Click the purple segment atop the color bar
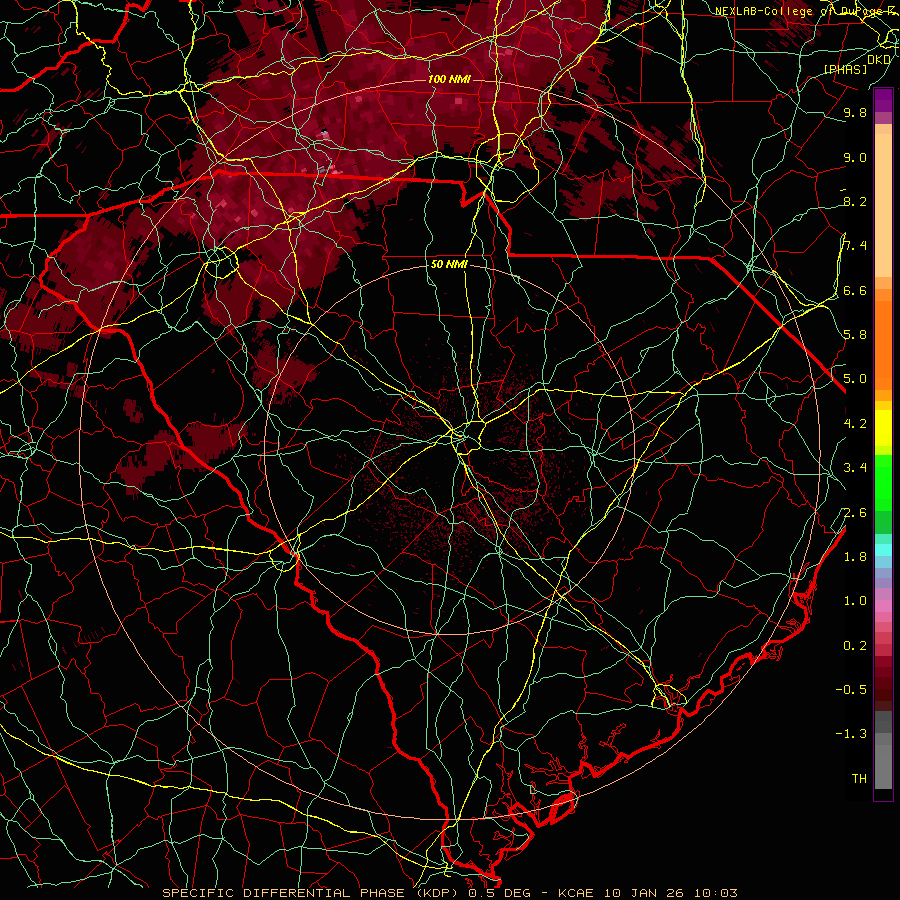This screenshot has height=900, width=900. 883,100
